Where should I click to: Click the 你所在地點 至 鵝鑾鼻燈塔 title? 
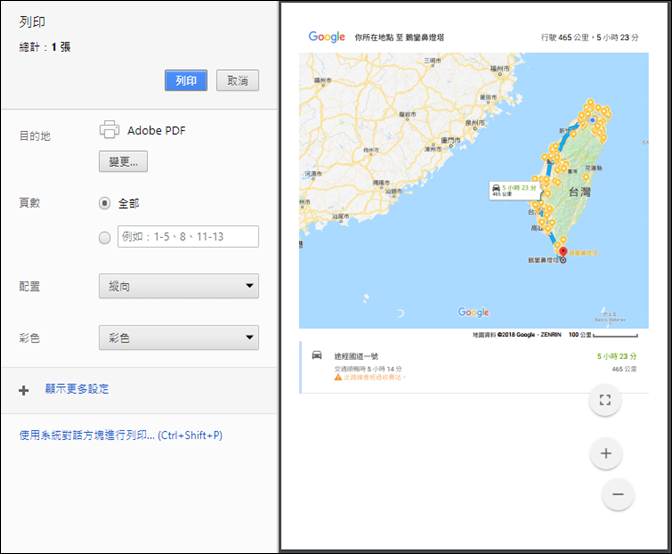pyautogui.click(x=399, y=38)
